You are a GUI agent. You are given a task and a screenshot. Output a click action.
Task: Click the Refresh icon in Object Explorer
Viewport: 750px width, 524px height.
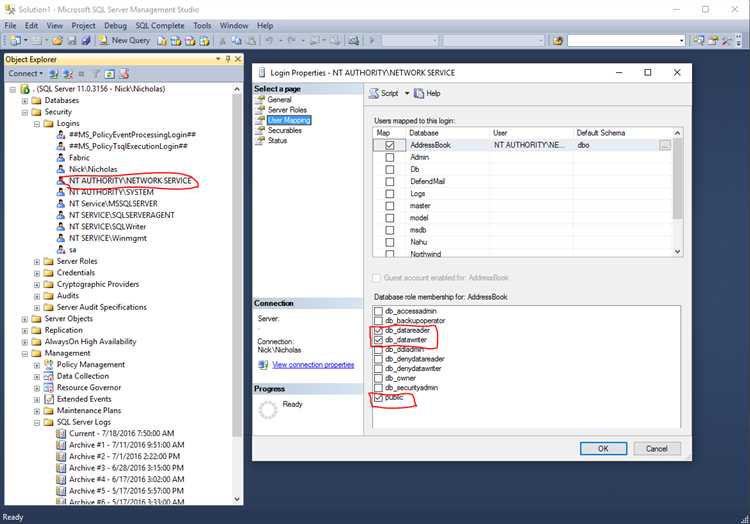(x=108, y=73)
